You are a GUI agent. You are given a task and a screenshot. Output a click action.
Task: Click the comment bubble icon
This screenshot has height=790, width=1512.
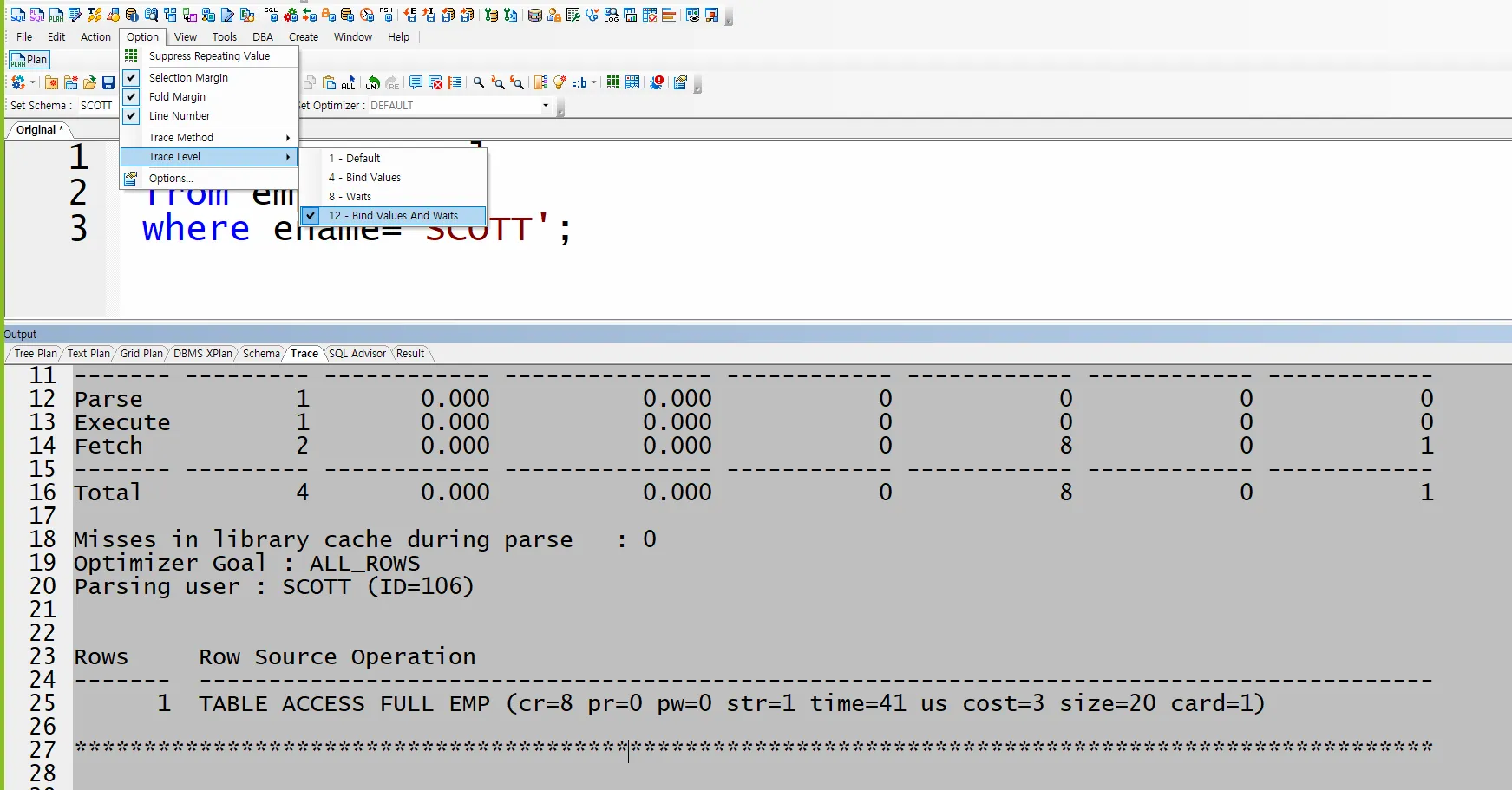tap(416, 82)
